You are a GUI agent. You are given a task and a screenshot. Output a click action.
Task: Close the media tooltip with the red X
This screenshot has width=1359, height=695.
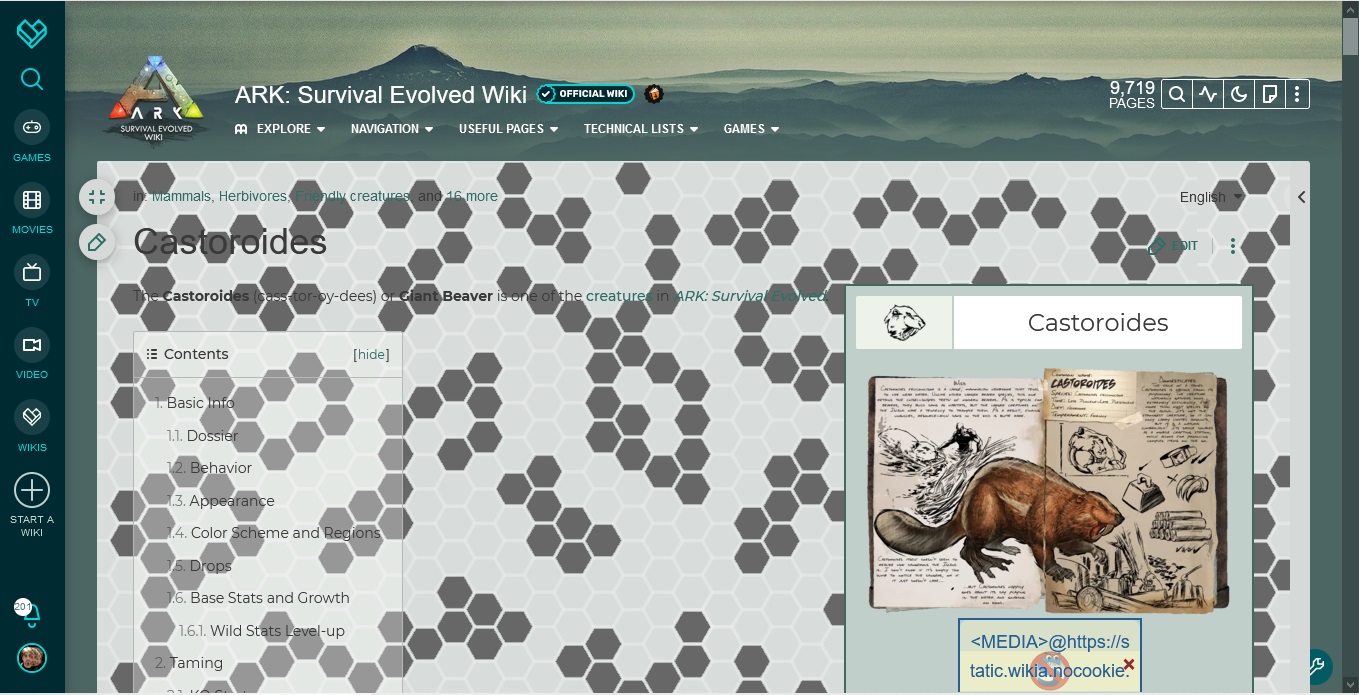point(1129,664)
